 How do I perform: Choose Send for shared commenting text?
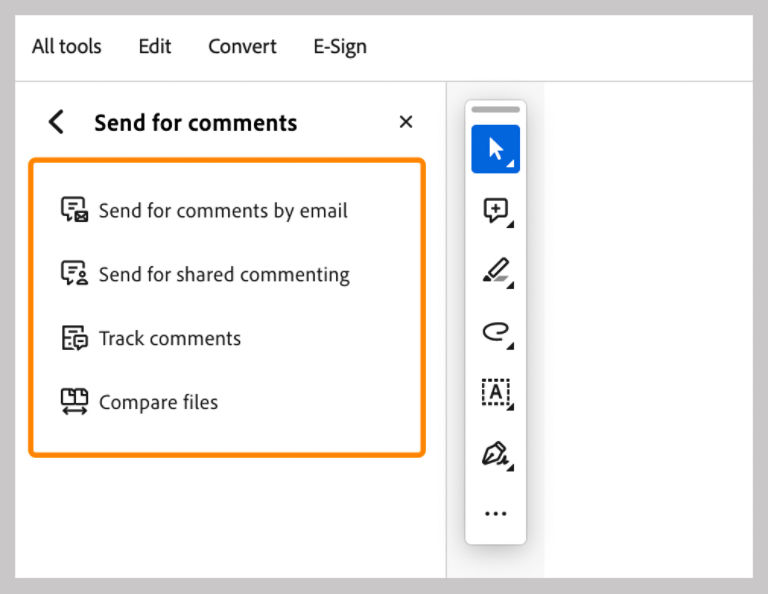click(x=224, y=274)
